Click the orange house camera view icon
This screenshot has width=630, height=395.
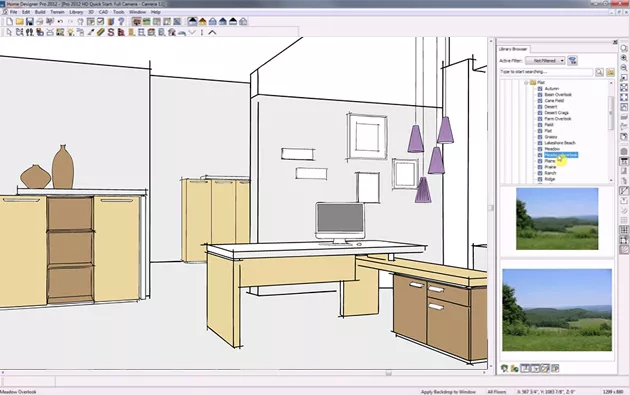pyautogui.click(x=202, y=21)
